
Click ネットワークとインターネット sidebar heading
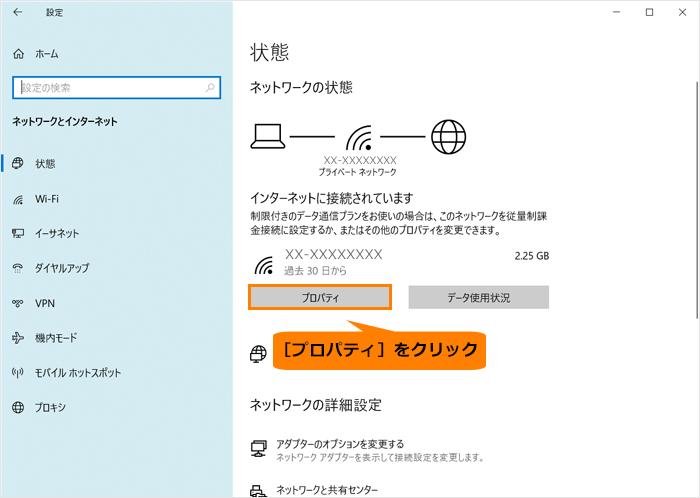point(65,122)
